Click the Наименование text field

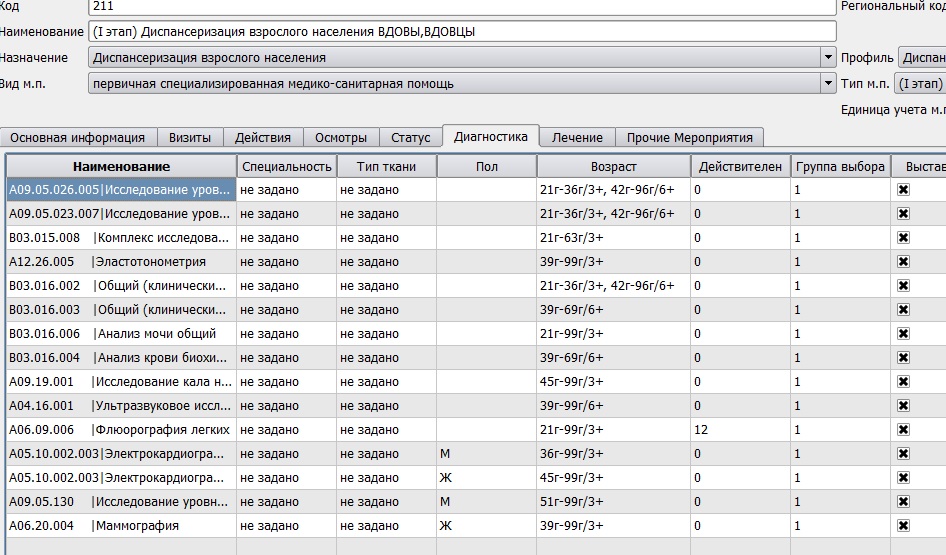(x=460, y=31)
